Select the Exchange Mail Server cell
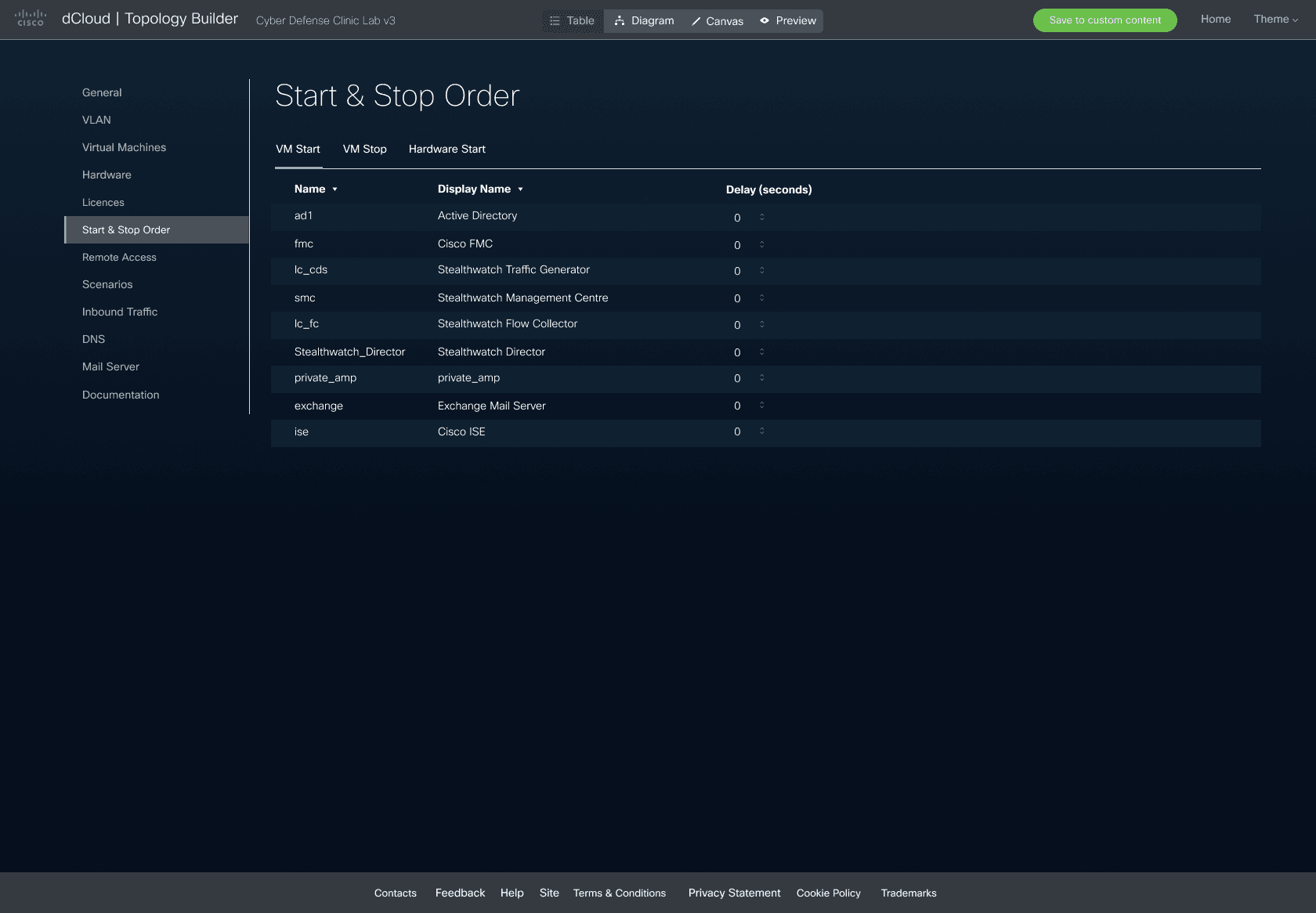 coord(491,406)
